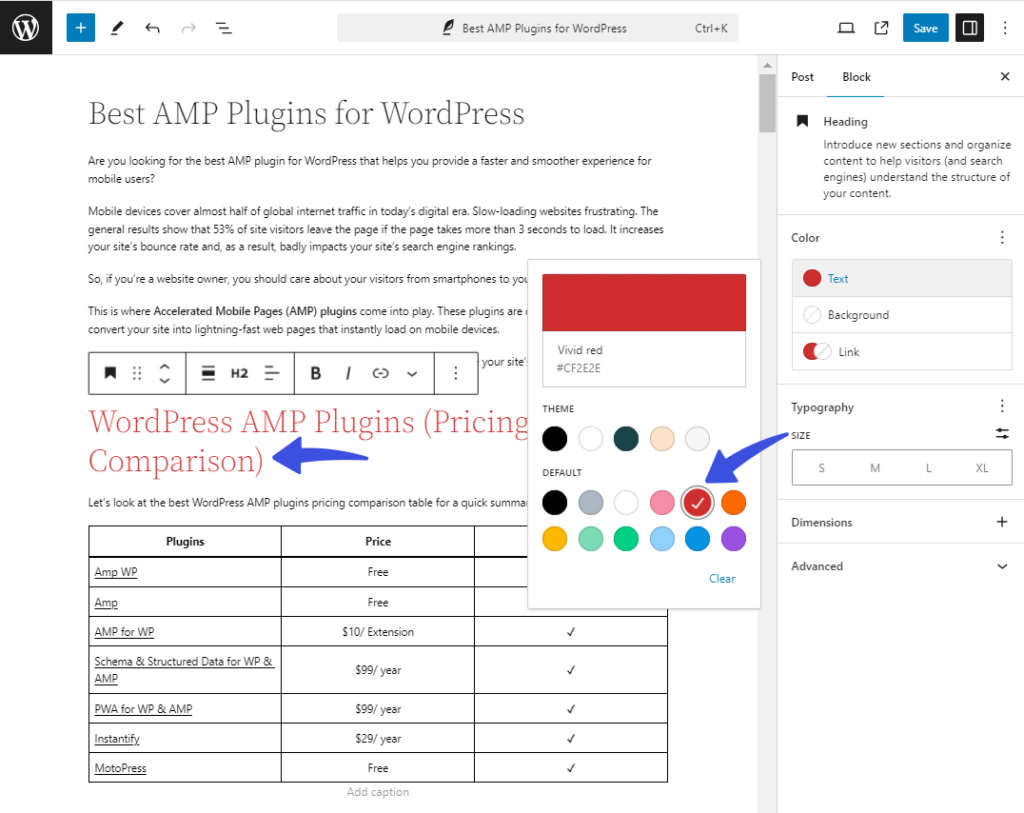Viewport: 1024px width, 813px height.
Task: Open the AMP for WP link
Action: tap(124, 631)
